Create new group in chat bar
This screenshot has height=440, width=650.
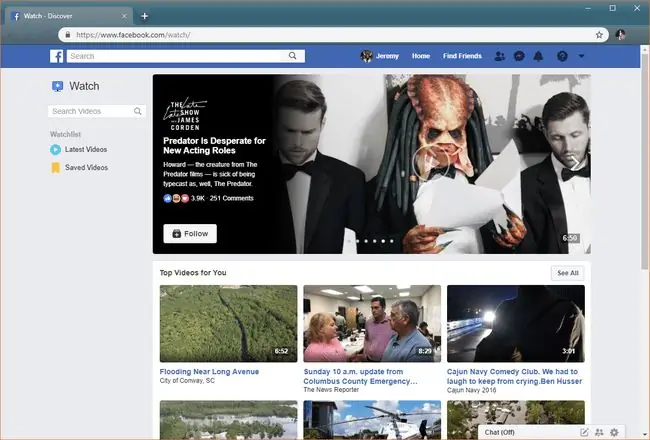(599, 432)
